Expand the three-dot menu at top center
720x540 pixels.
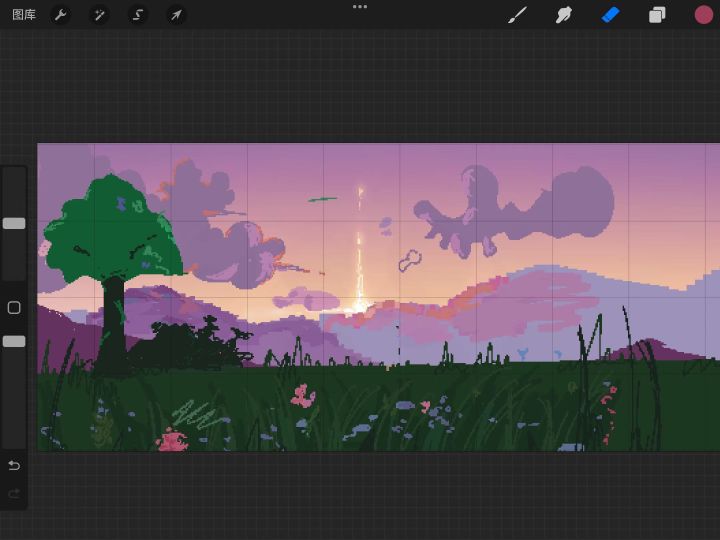point(360,7)
